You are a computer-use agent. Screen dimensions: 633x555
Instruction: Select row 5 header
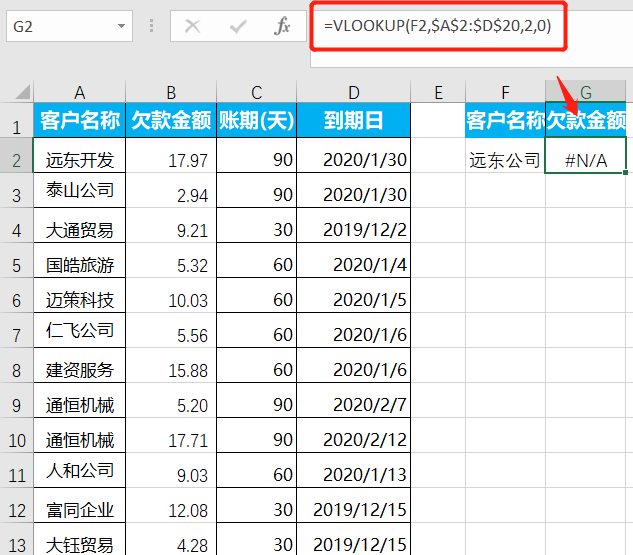[17, 260]
